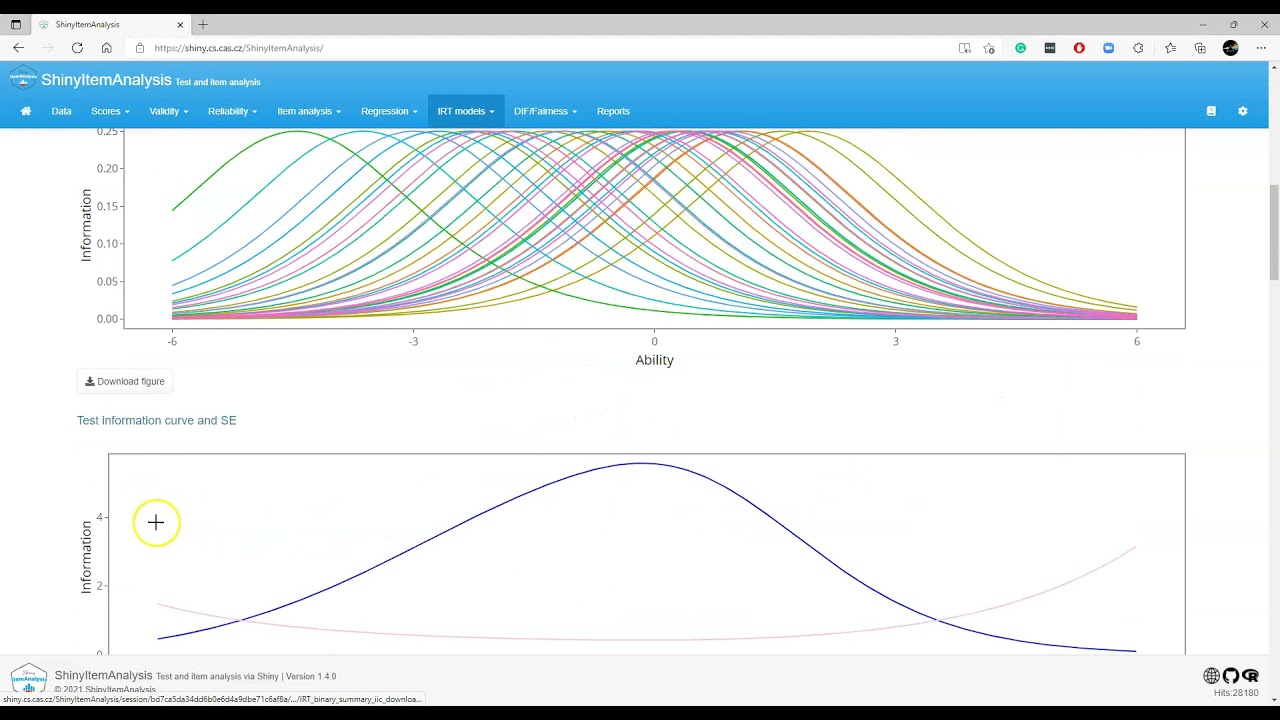Expand the IRT models dropdown menu
The height and width of the screenshot is (720, 1280).
click(466, 111)
